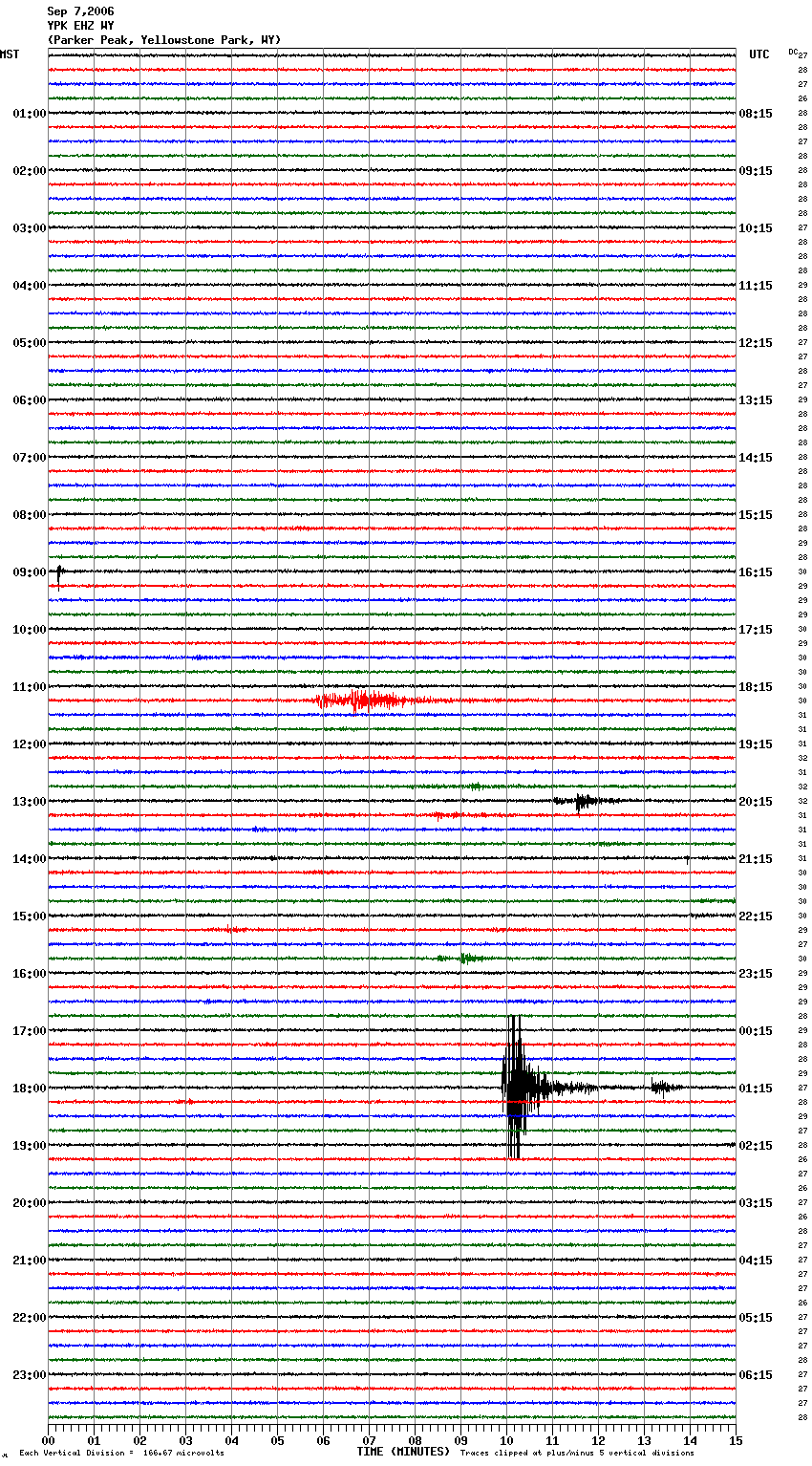Click the UTC "16:15" row label
This screenshot has height=1466, width=812.
click(x=756, y=572)
